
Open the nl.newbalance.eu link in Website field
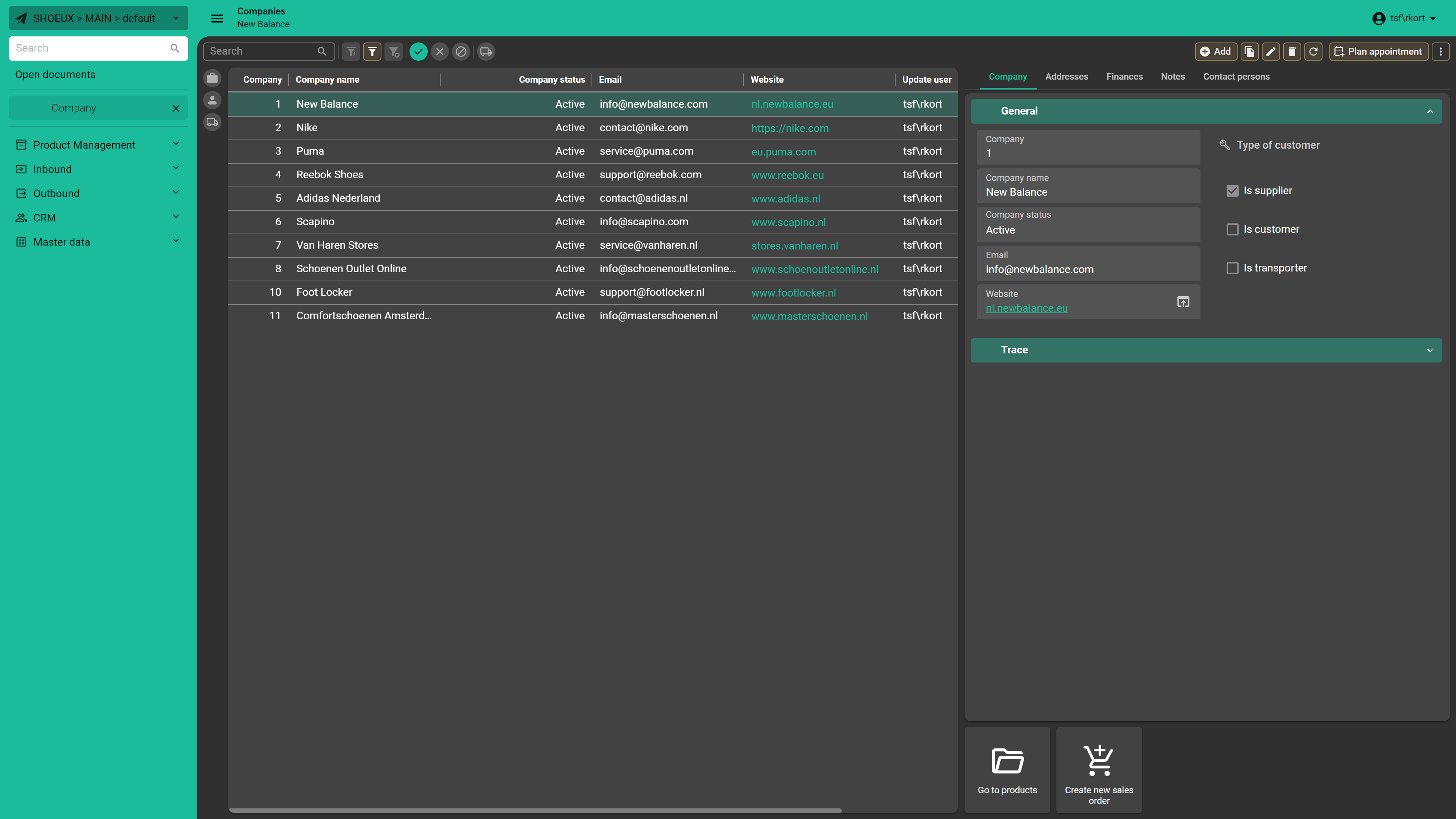(x=1026, y=308)
